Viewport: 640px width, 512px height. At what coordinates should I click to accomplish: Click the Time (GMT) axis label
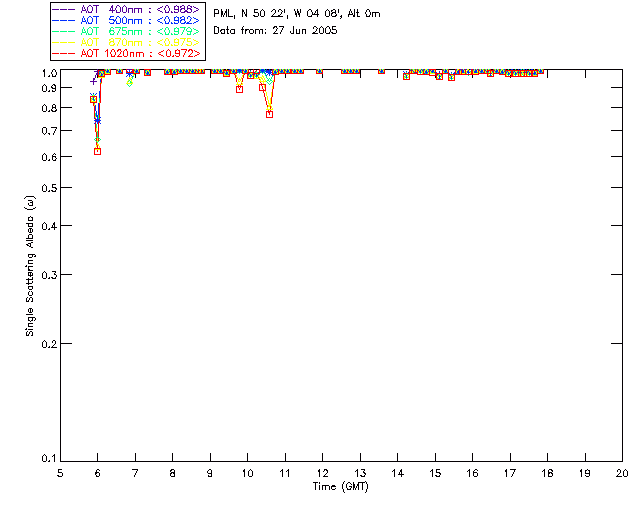pyautogui.click(x=340, y=487)
